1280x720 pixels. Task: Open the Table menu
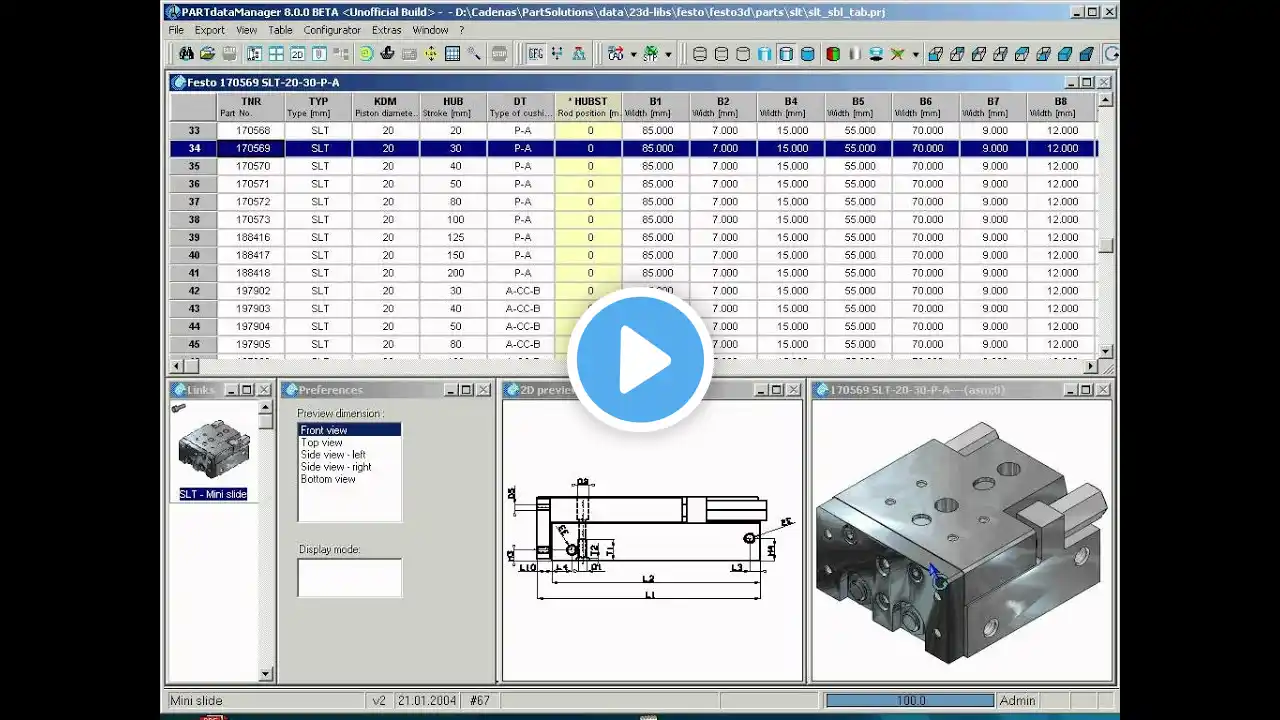click(x=280, y=30)
